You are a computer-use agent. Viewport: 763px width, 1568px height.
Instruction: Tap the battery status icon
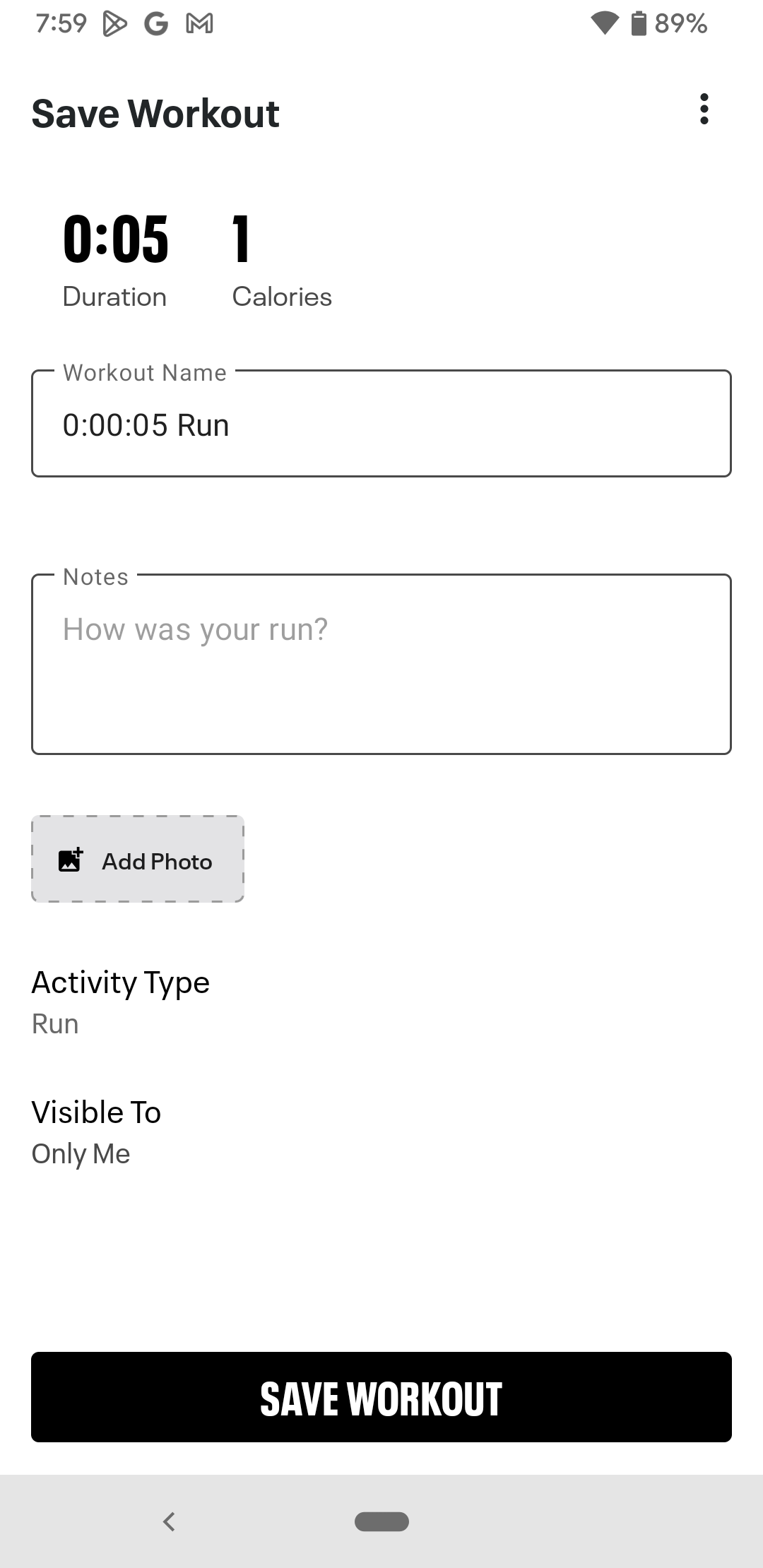pyautogui.click(x=639, y=23)
